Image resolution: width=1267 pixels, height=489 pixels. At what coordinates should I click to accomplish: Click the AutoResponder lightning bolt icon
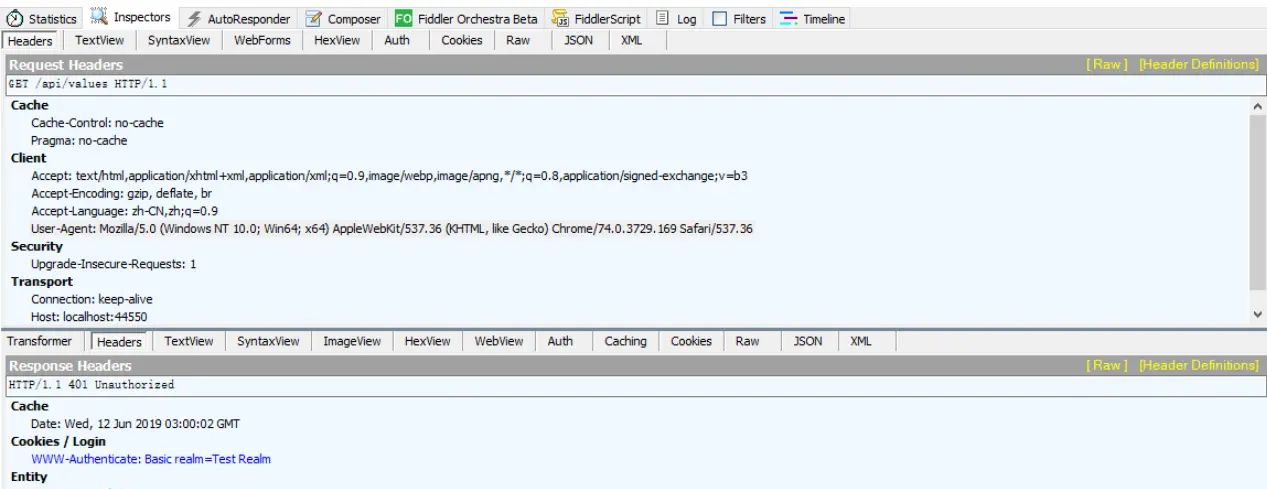tap(195, 19)
